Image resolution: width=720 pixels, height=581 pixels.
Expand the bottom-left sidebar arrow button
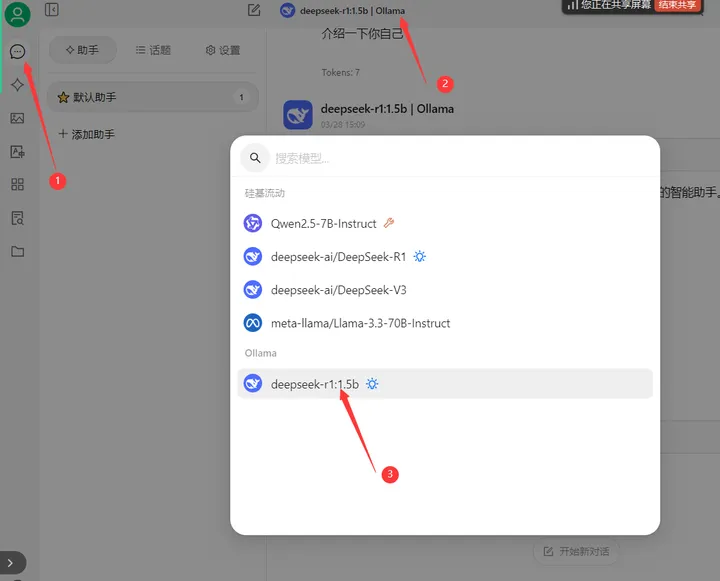pos(11,563)
